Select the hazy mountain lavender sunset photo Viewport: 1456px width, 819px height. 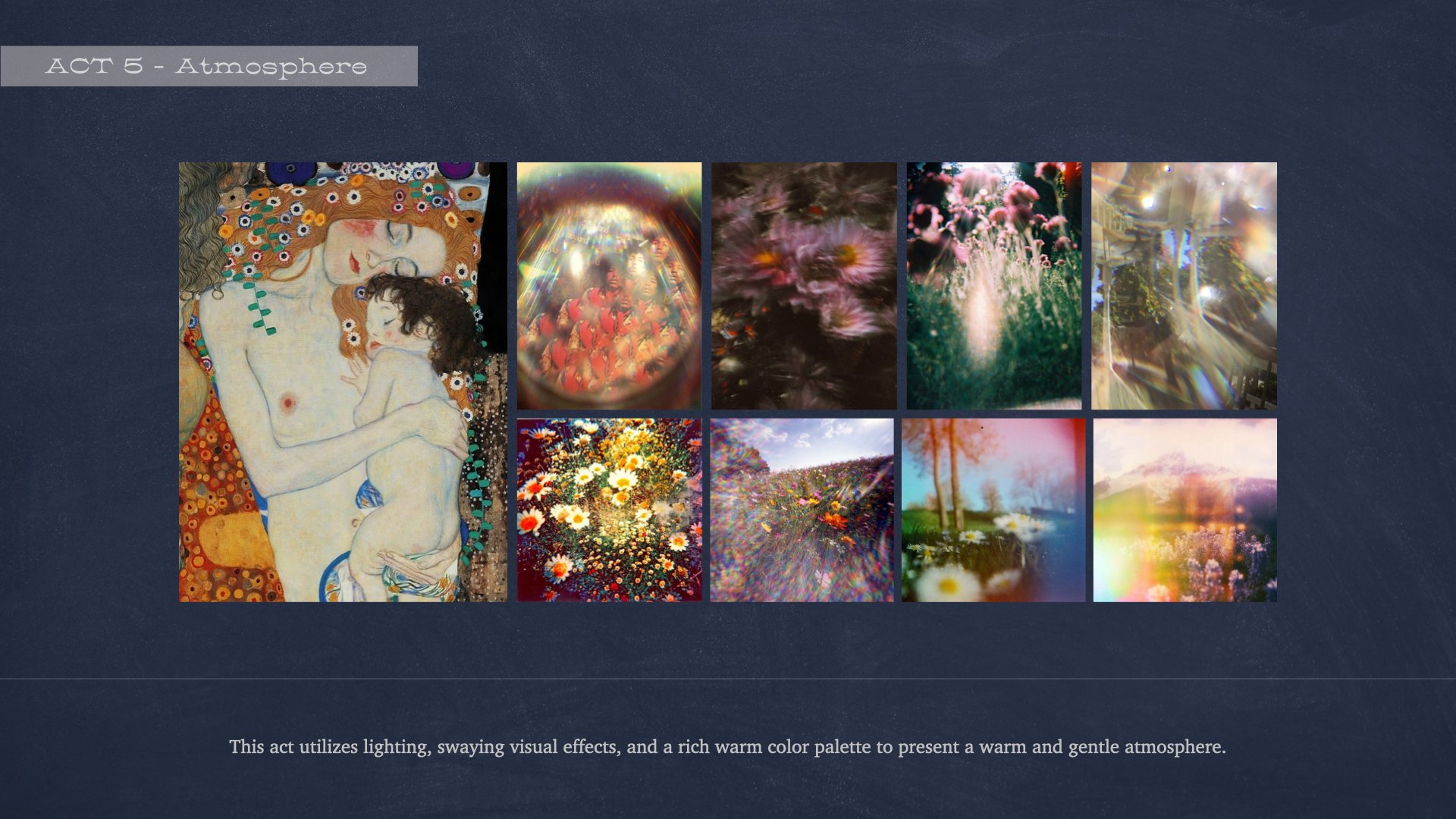[1185, 510]
